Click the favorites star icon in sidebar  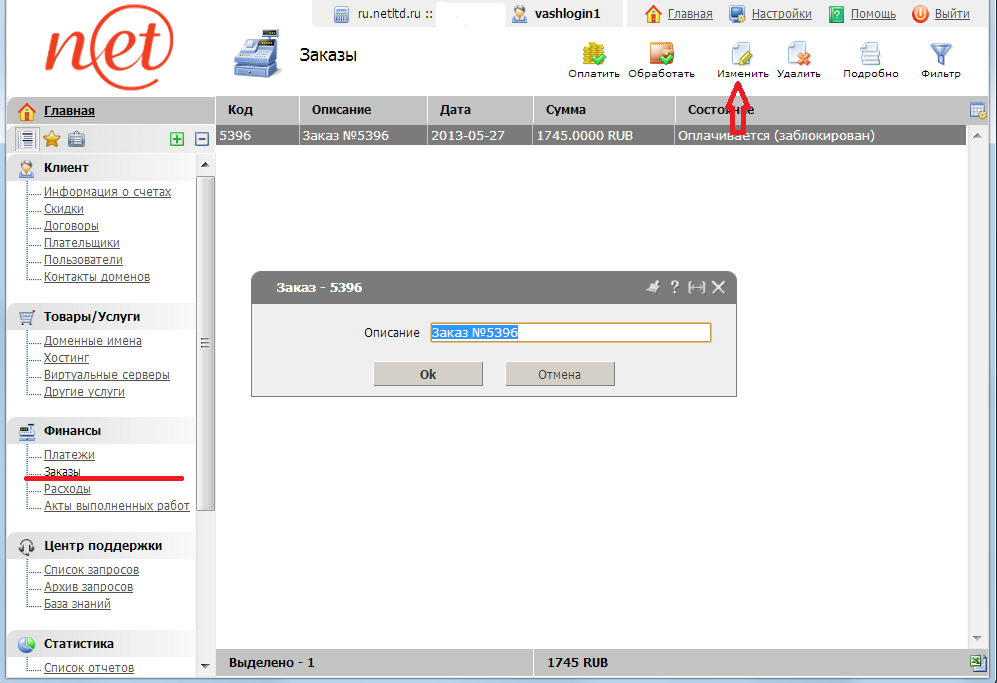point(52,139)
